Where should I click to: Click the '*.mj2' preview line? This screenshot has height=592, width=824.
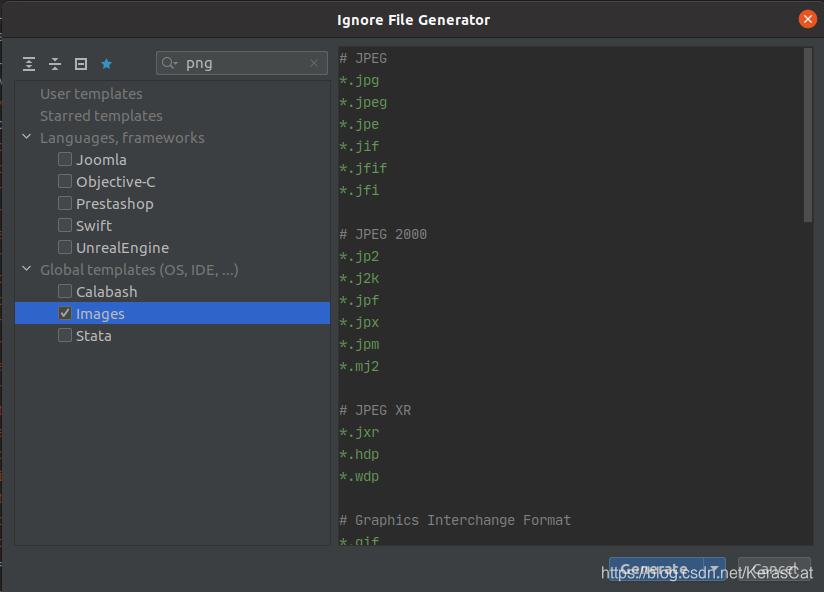coord(359,366)
